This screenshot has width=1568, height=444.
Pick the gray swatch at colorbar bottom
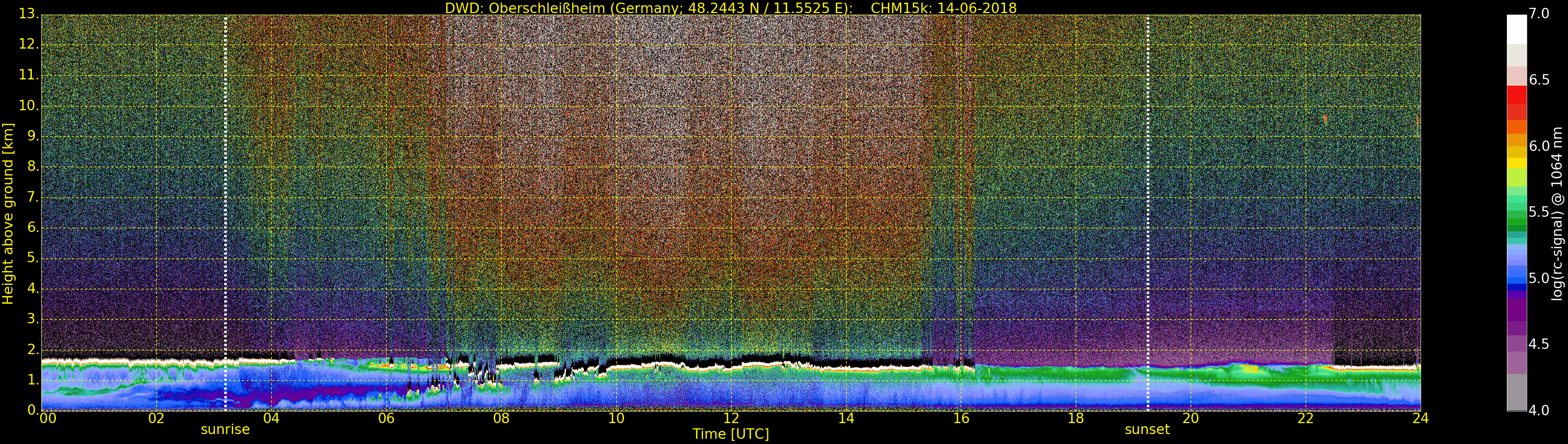pos(1516,392)
